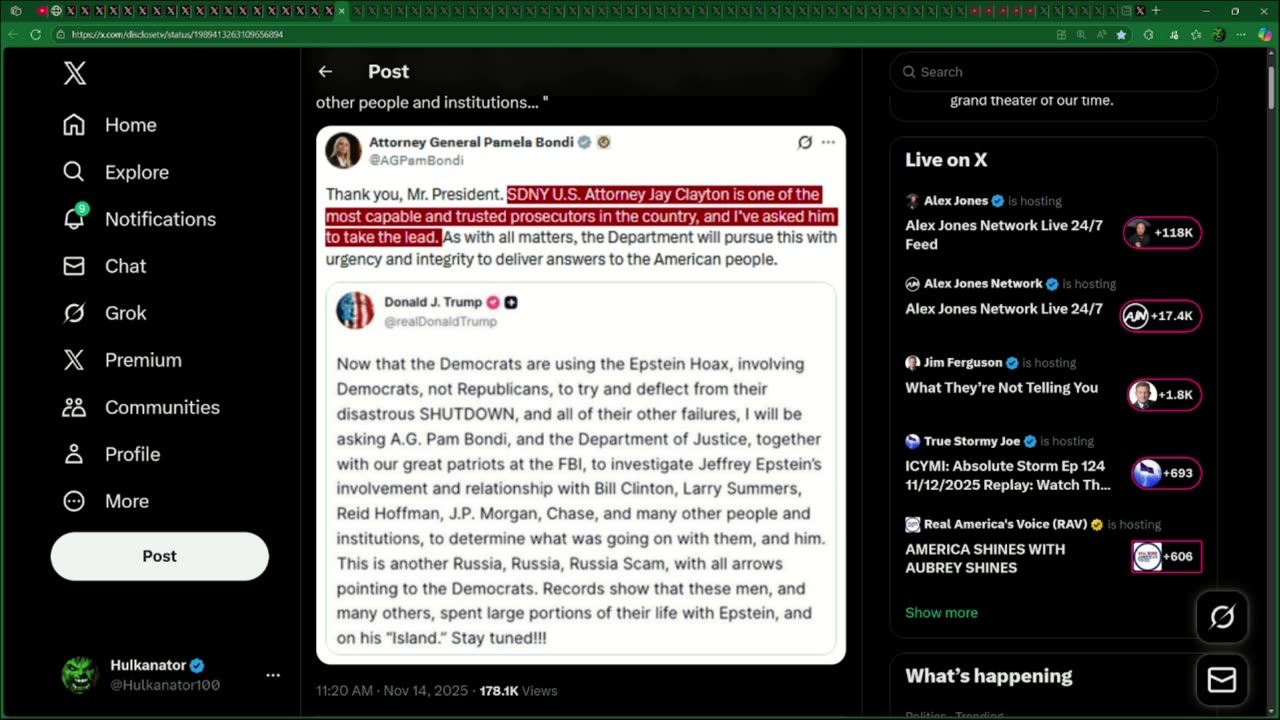
Task: Click Show more under Live on X
Action: pyautogui.click(x=941, y=613)
